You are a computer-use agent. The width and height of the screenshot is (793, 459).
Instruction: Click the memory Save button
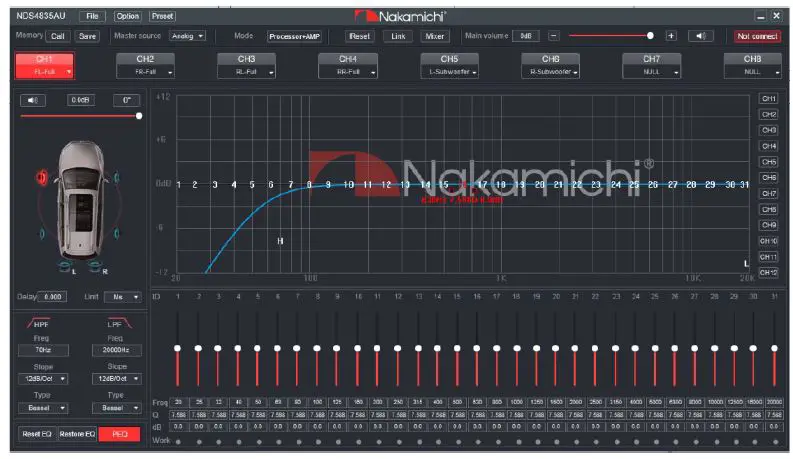pos(87,36)
